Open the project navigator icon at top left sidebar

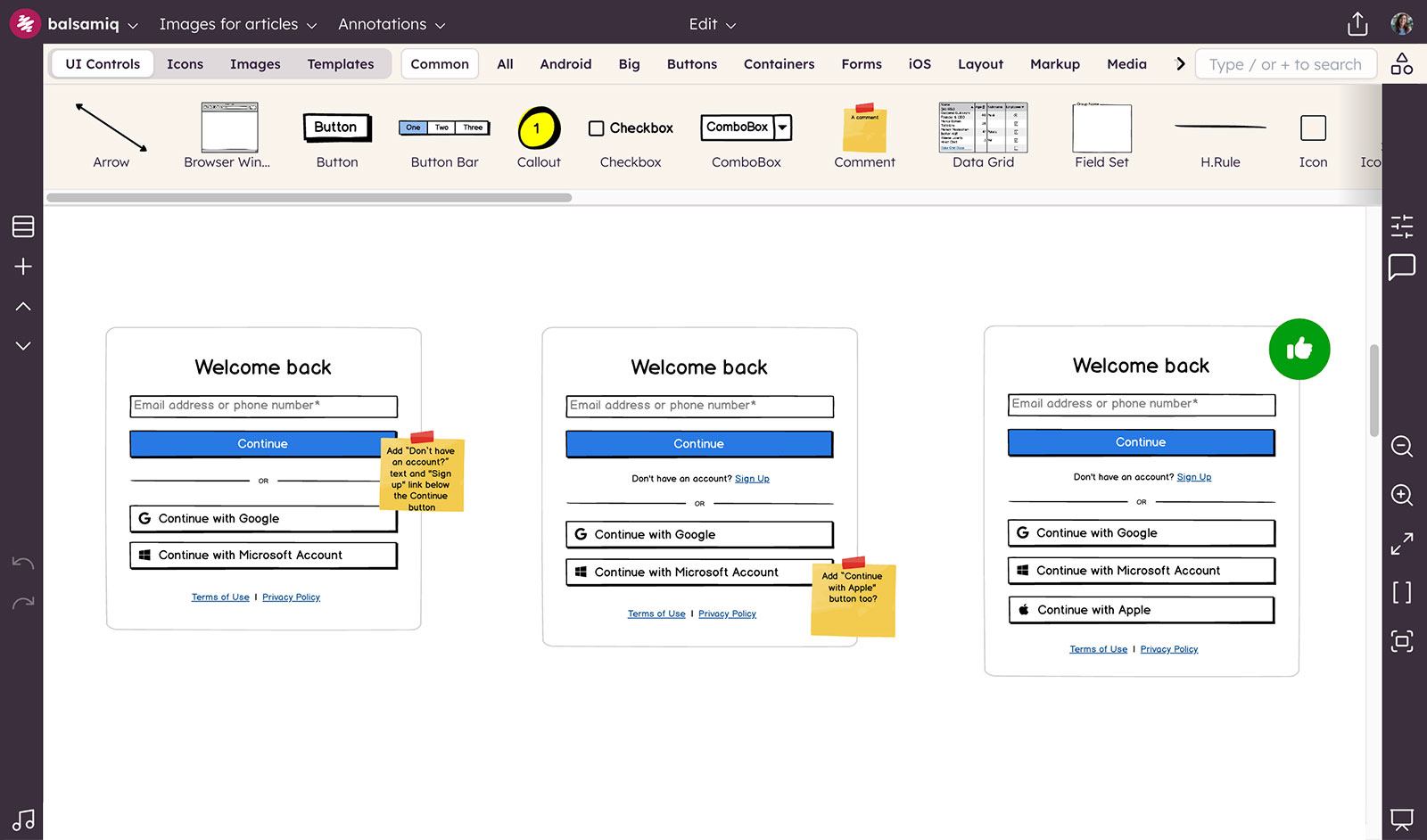click(x=22, y=226)
